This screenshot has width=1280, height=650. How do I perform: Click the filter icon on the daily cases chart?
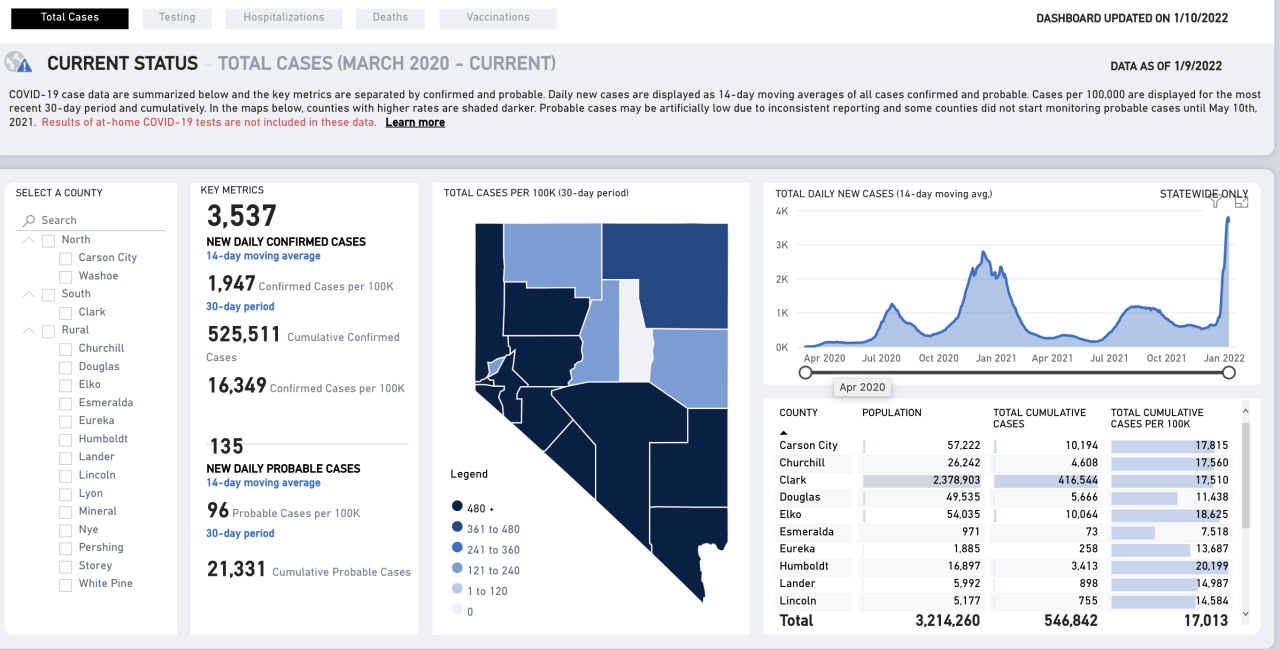click(x=1216, y=201)
